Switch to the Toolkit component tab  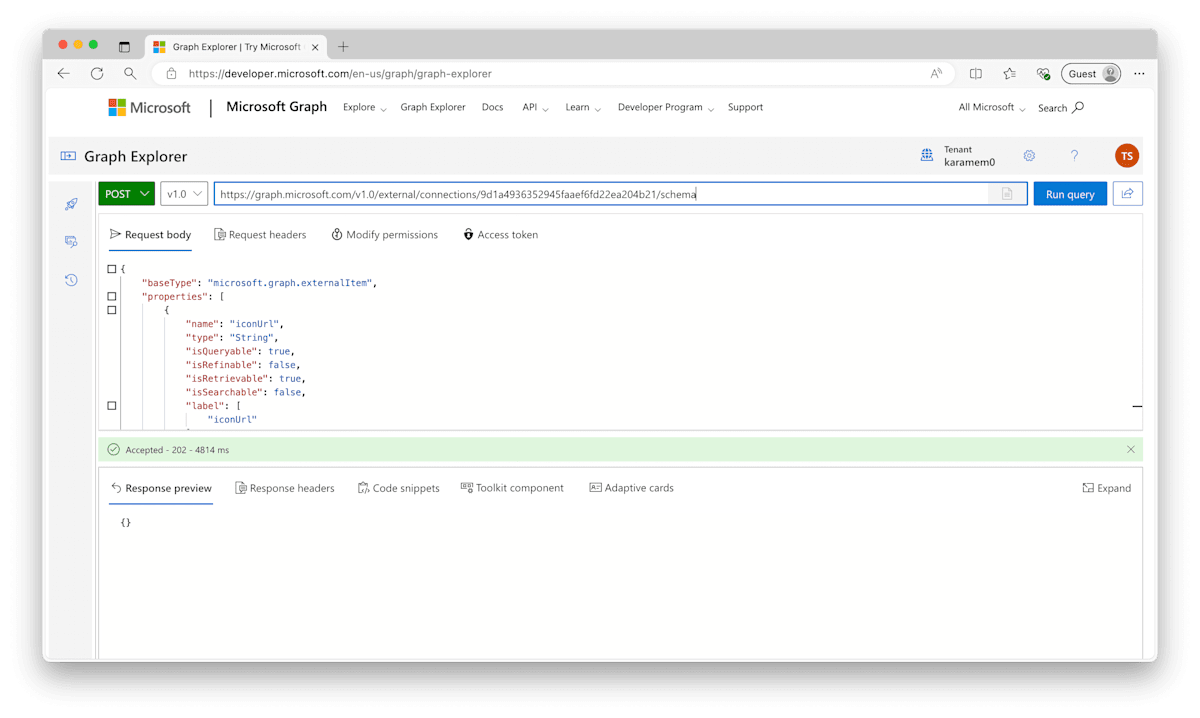[512, 488]
